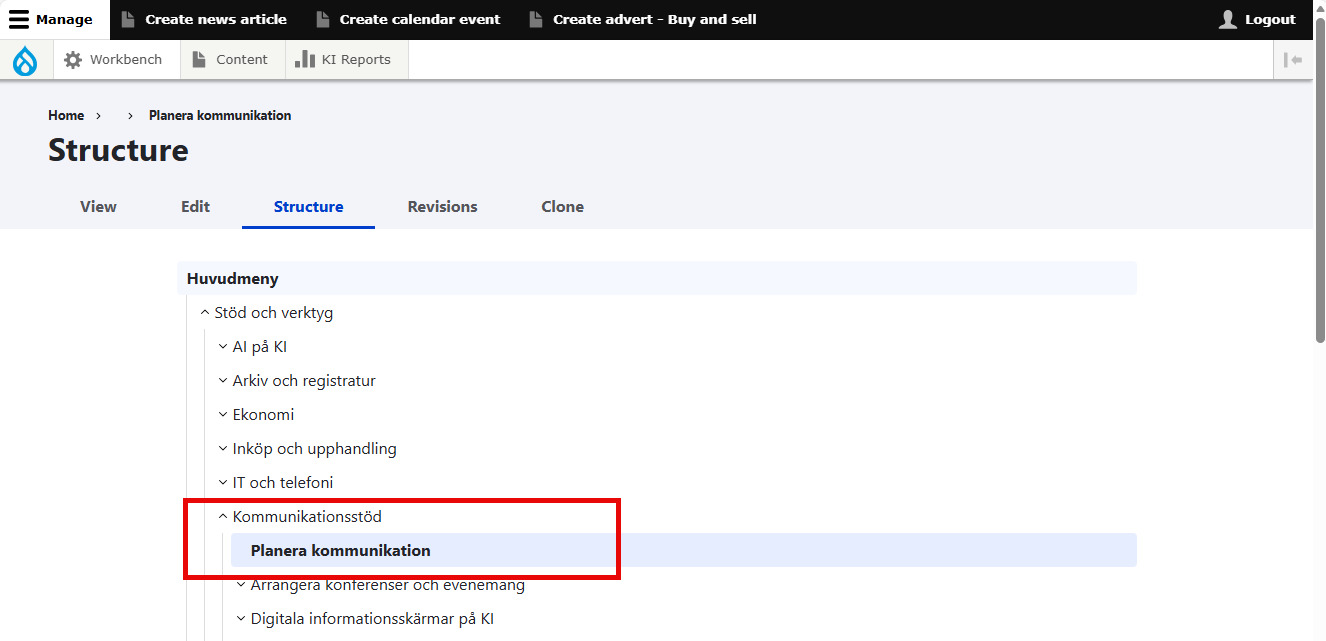The width and height of the screenshot is (1326, 641).
Task: Click the Content document icon
Action: pyautogui.click(x=199, y=60)
